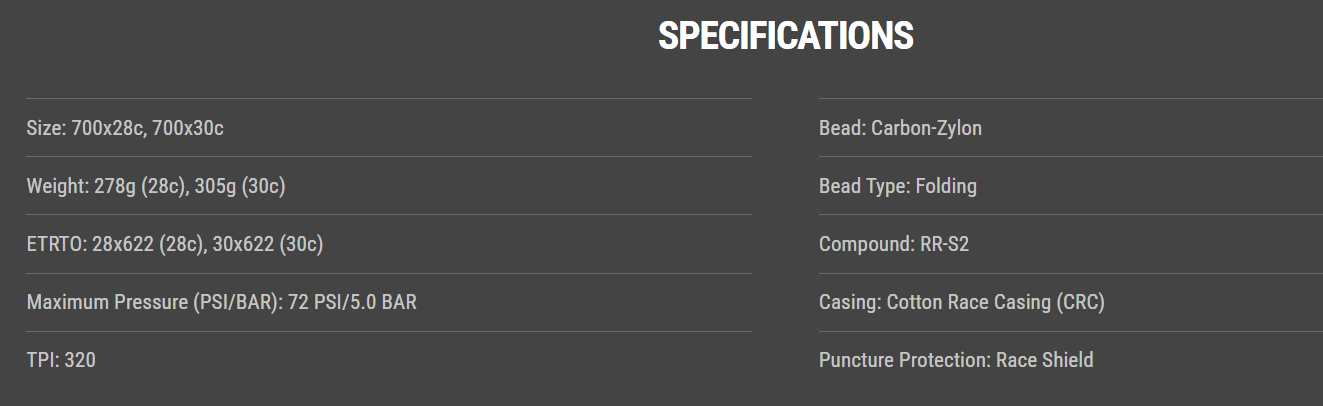Select the 72 PSI/5.0 BAR value
Viewport: 1323px width, 406px height.
(352, 302)
